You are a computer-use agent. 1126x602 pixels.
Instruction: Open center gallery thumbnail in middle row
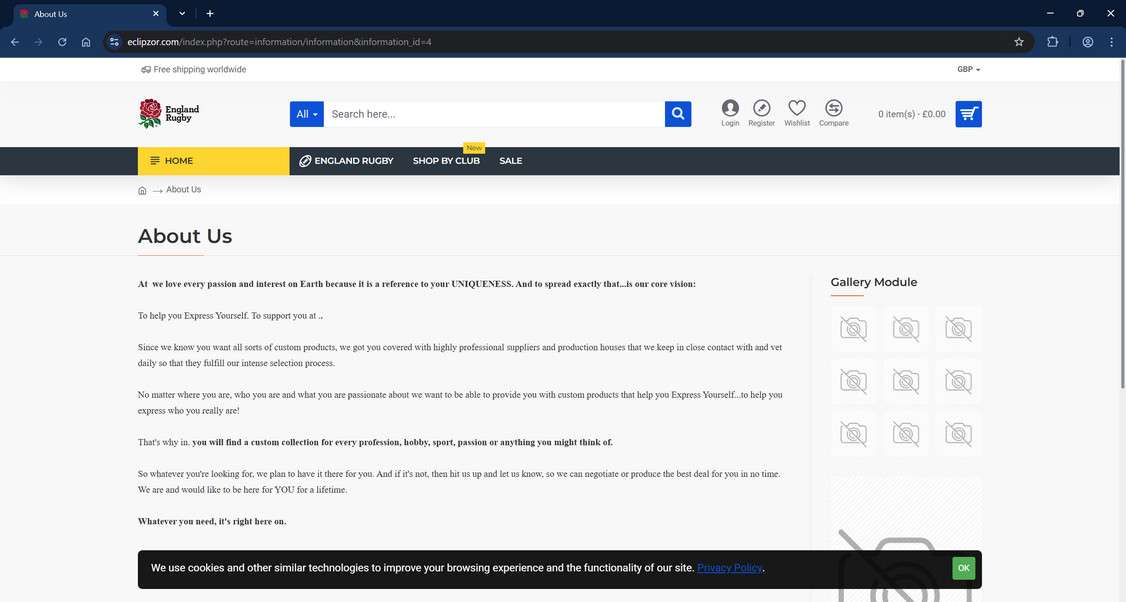tap(906, 381)
